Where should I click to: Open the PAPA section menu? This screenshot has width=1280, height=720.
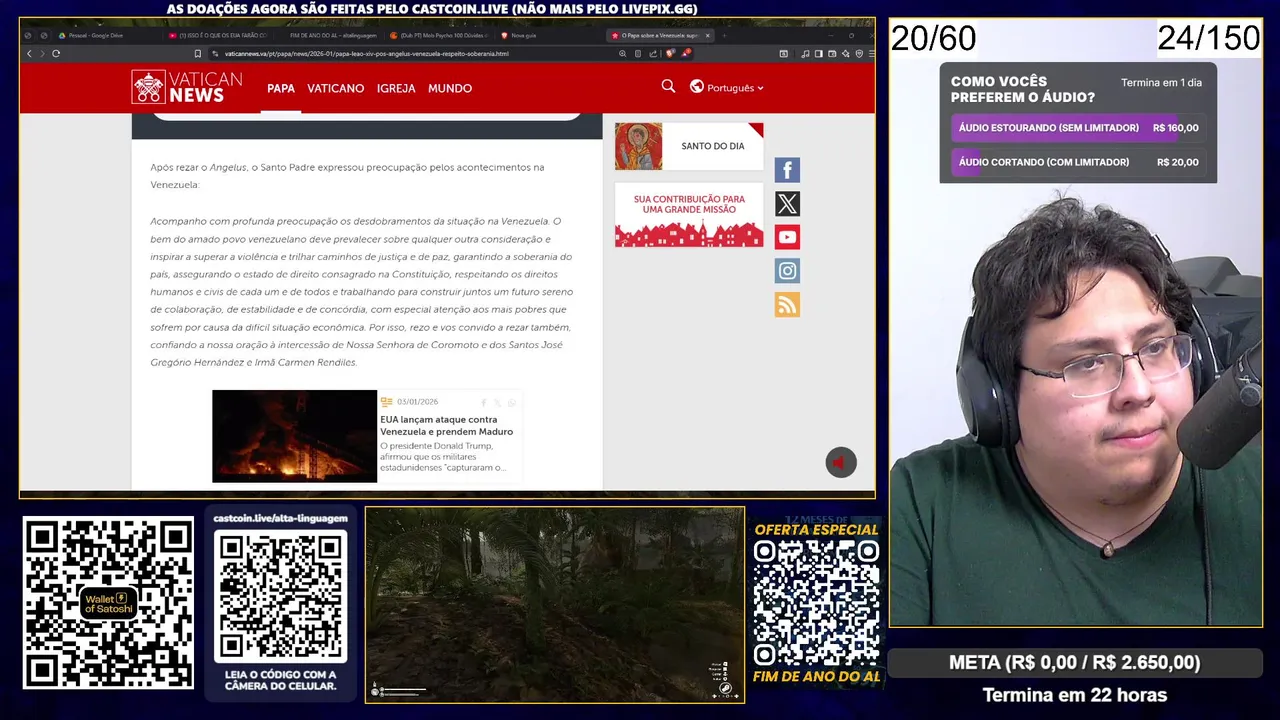coord(281,88)
